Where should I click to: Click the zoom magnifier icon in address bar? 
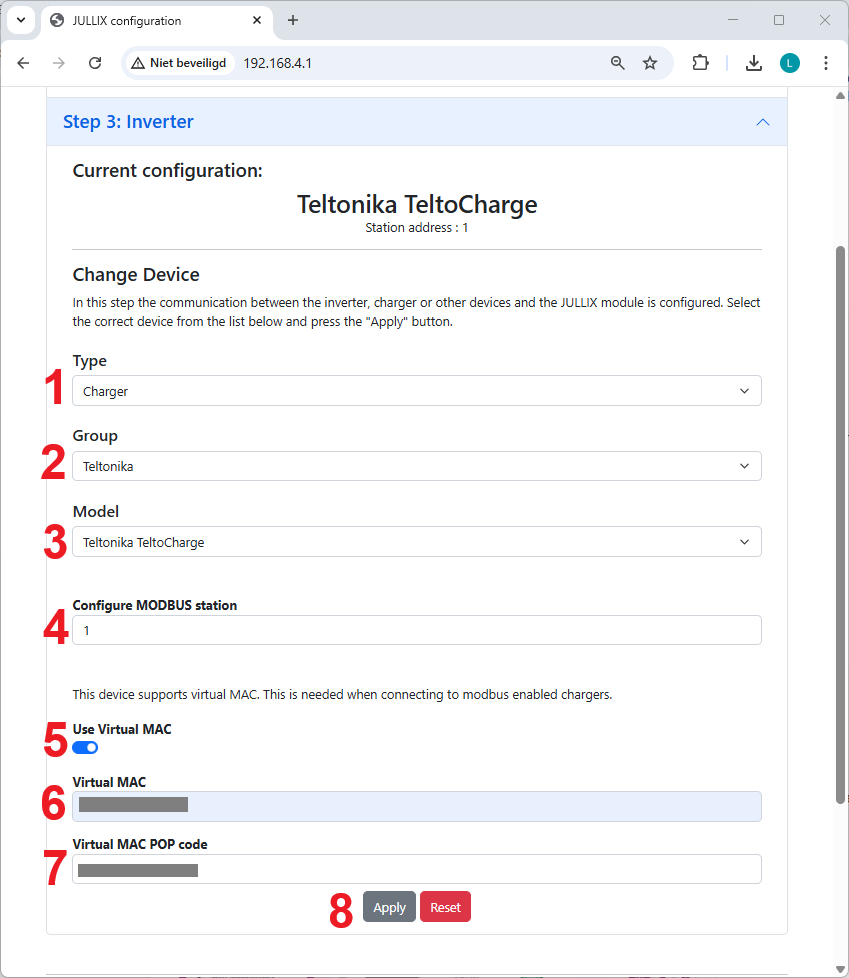point(618,63)
